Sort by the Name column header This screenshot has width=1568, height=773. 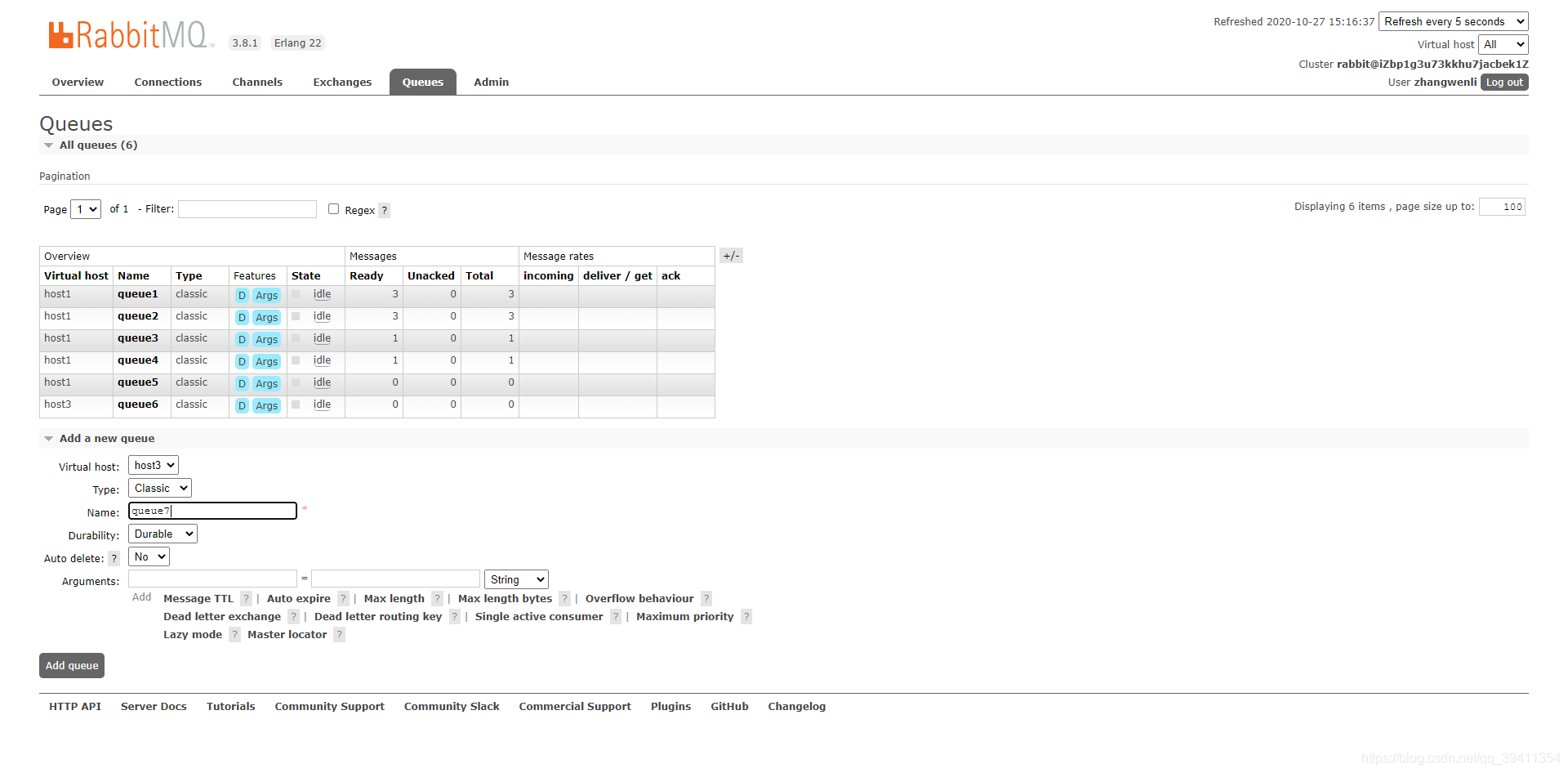pos(133,276)
